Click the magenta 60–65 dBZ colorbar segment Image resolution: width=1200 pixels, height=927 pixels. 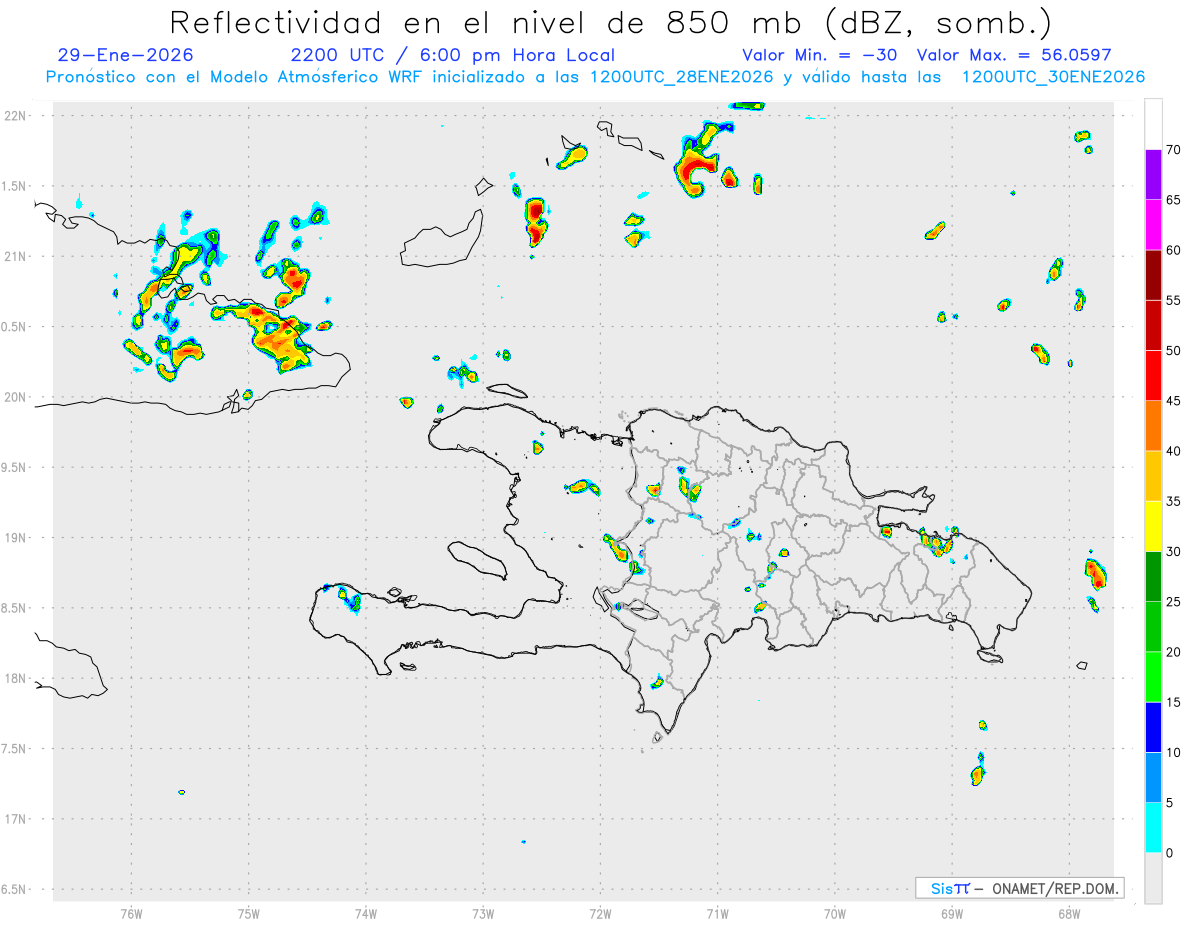tap(1153, 225)
